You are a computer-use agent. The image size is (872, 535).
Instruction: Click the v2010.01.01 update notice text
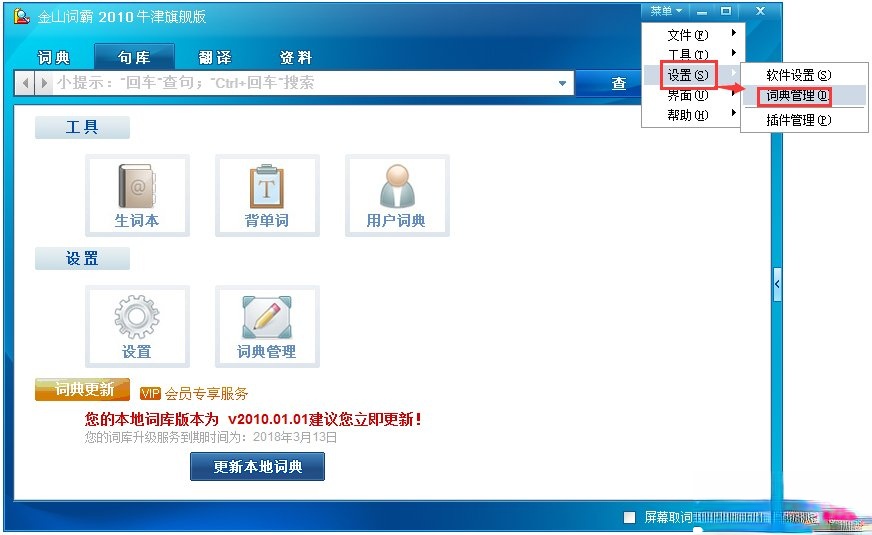[x=253, y=419]
